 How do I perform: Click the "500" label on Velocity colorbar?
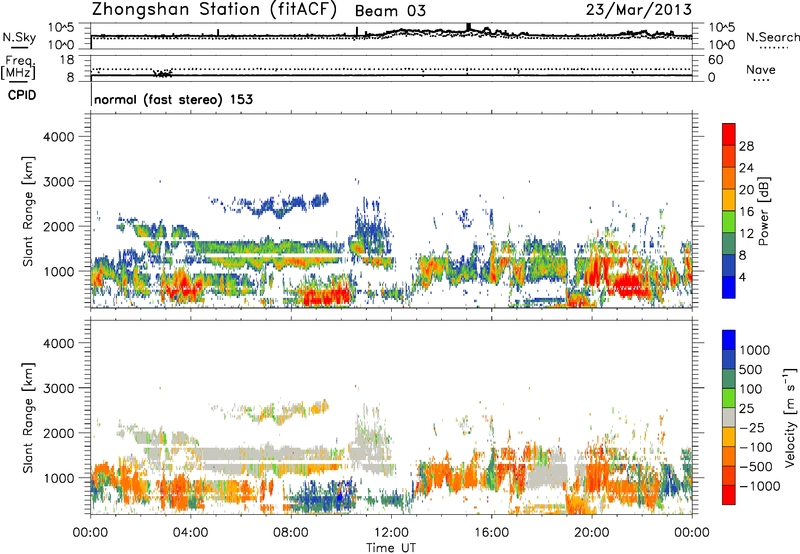click(x=751, y=370)
